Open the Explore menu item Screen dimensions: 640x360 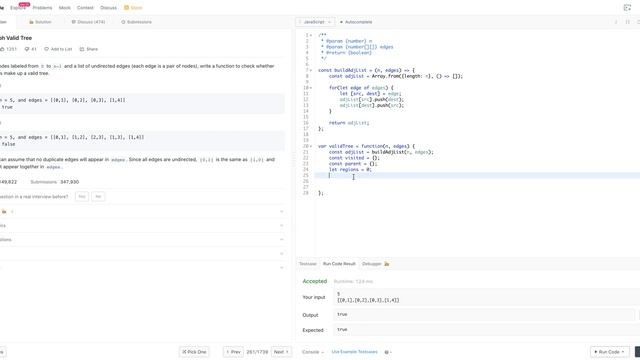click(18, 8)
